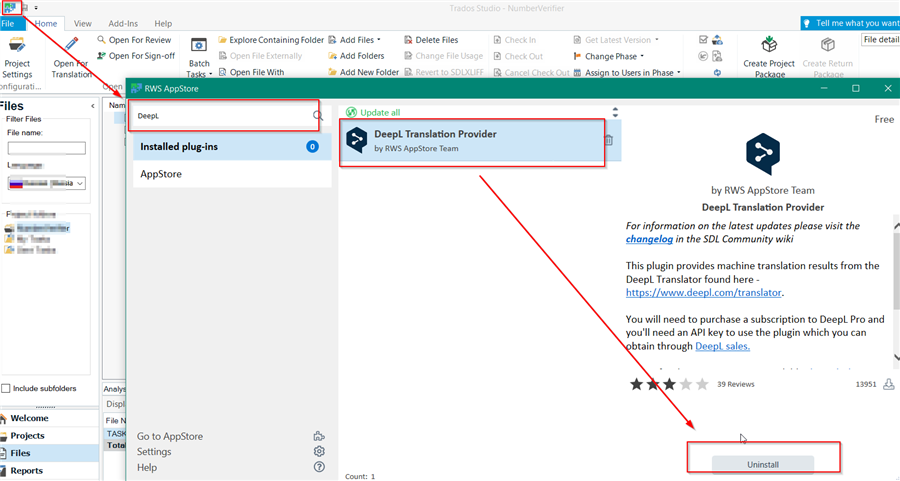Click the Tell me what you want box
The width and height of the screenshot is (900, 481).
click(851, 24)
